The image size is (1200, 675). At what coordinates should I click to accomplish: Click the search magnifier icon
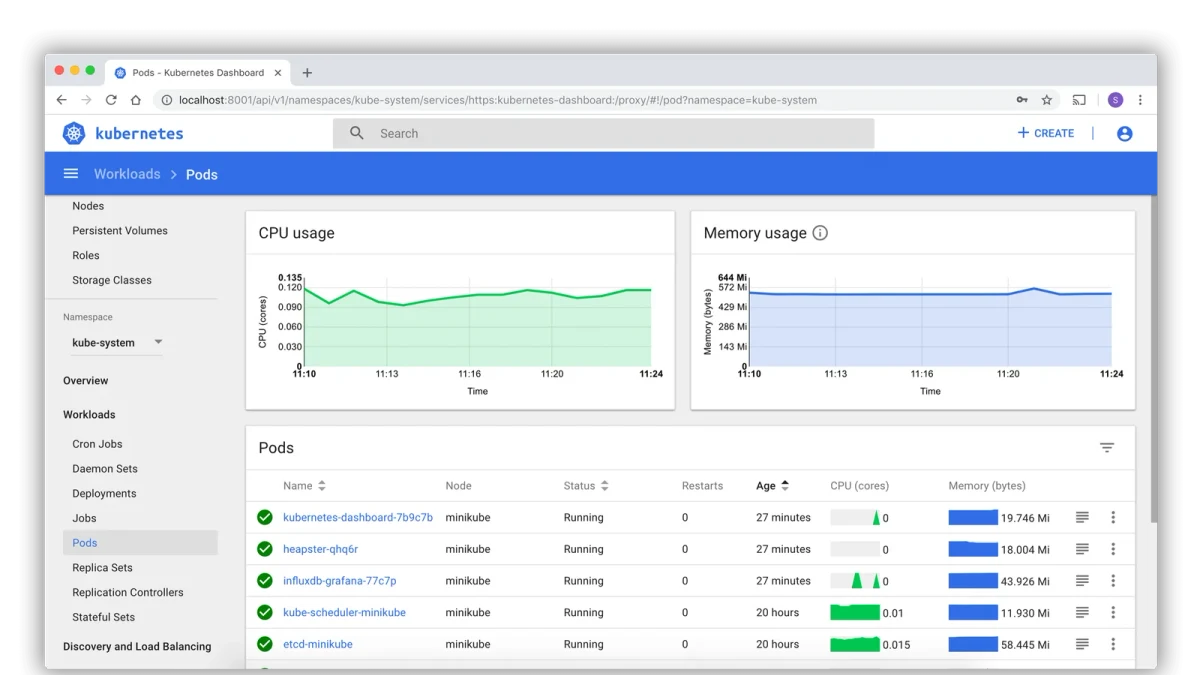[x=357, y=133]
